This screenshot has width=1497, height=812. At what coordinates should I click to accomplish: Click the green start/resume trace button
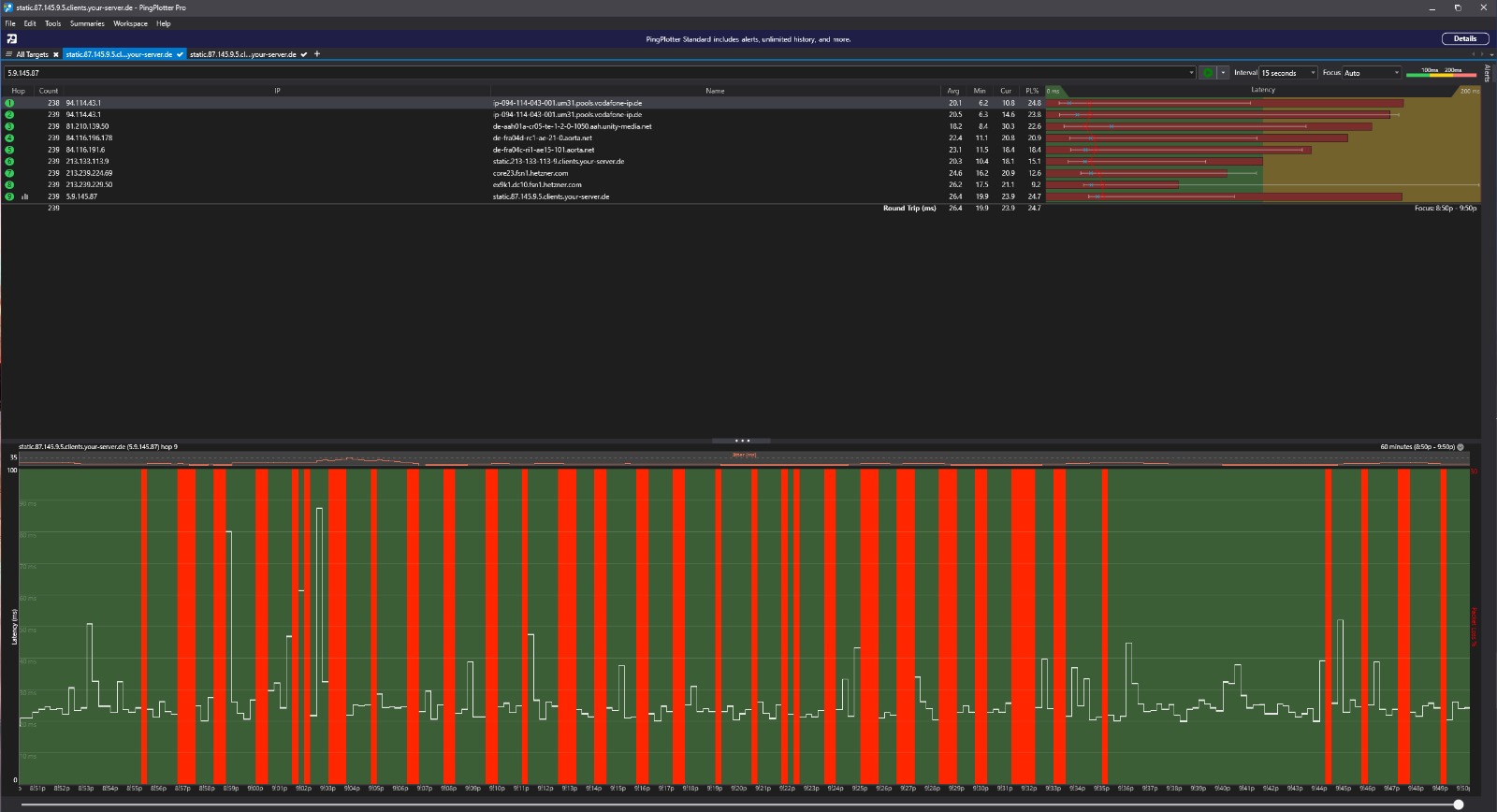pyautogui.click(x=1207, y=73)
